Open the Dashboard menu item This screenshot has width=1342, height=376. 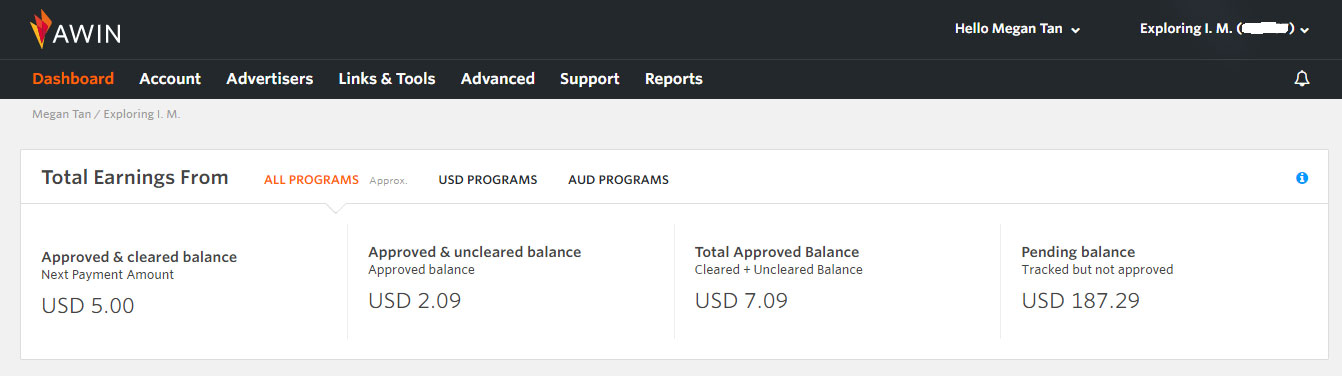(73, 78)
